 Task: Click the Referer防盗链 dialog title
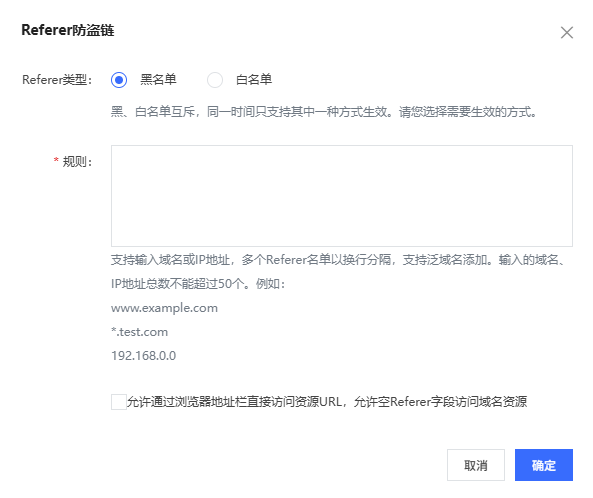pos(68,30)
